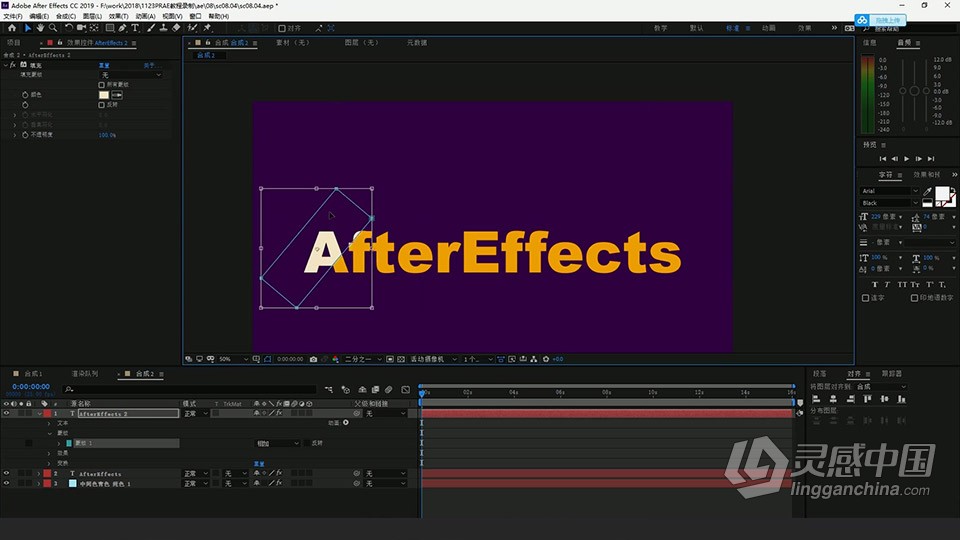The height and width of the screenshot is (540, 960).
Task: Hide layer 3 solid eye icon
Action: pyautogui.click(x=6, y=483)
